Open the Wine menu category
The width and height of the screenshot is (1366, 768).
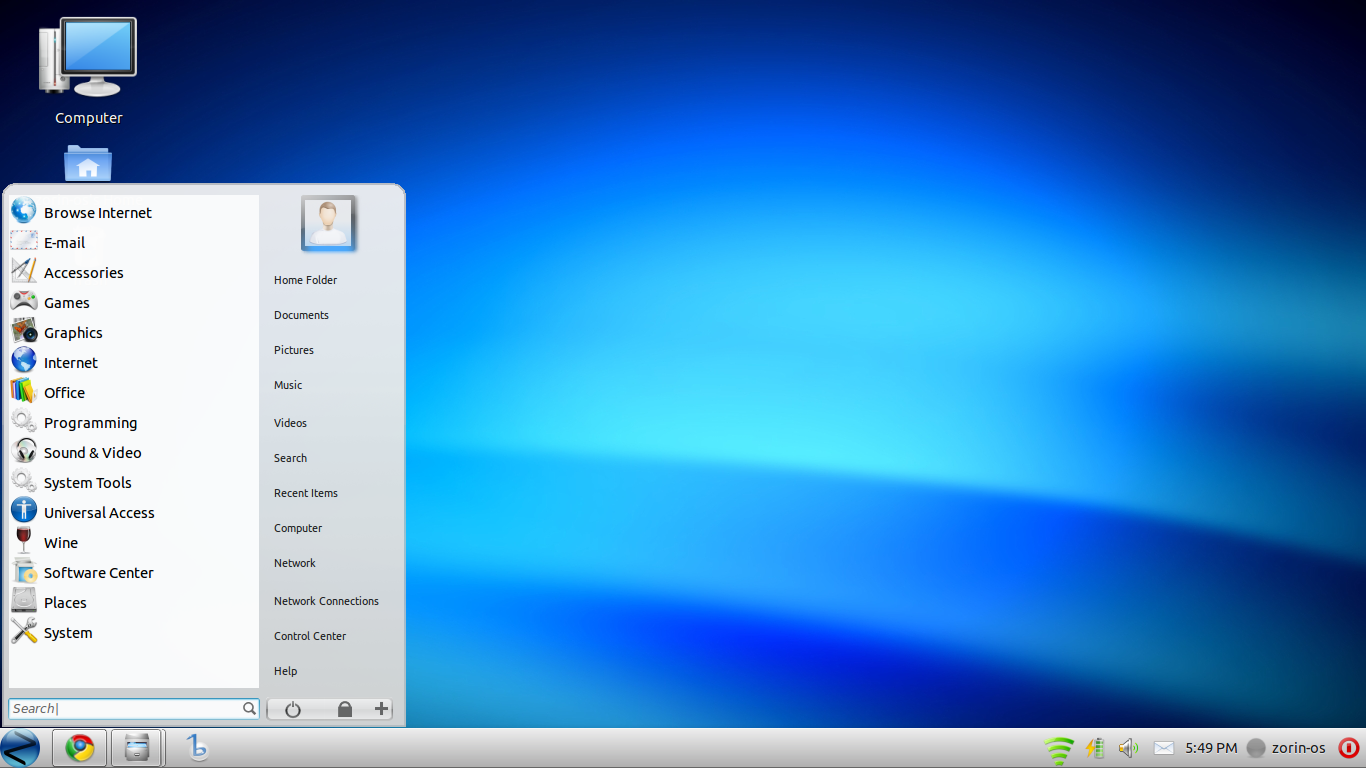point(61,542)
